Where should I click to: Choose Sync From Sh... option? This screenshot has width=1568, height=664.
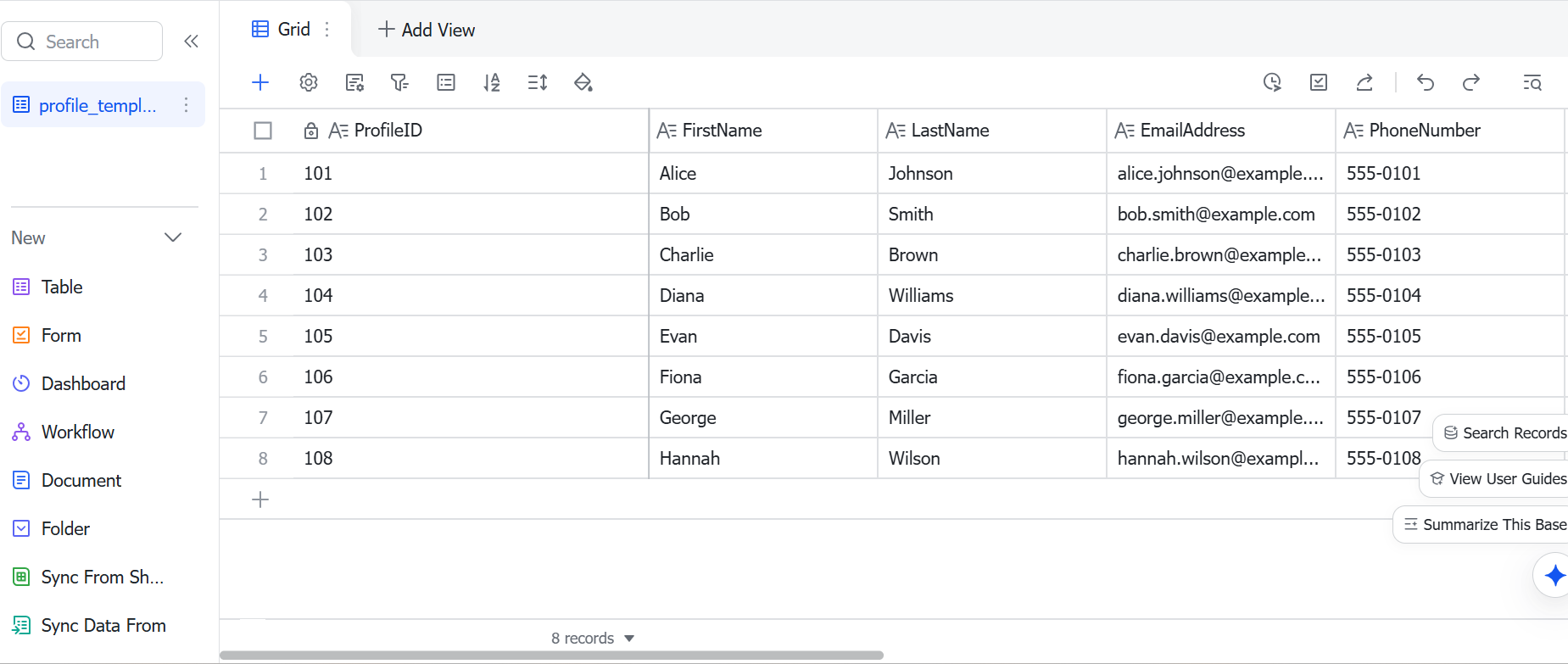(102, 577)
